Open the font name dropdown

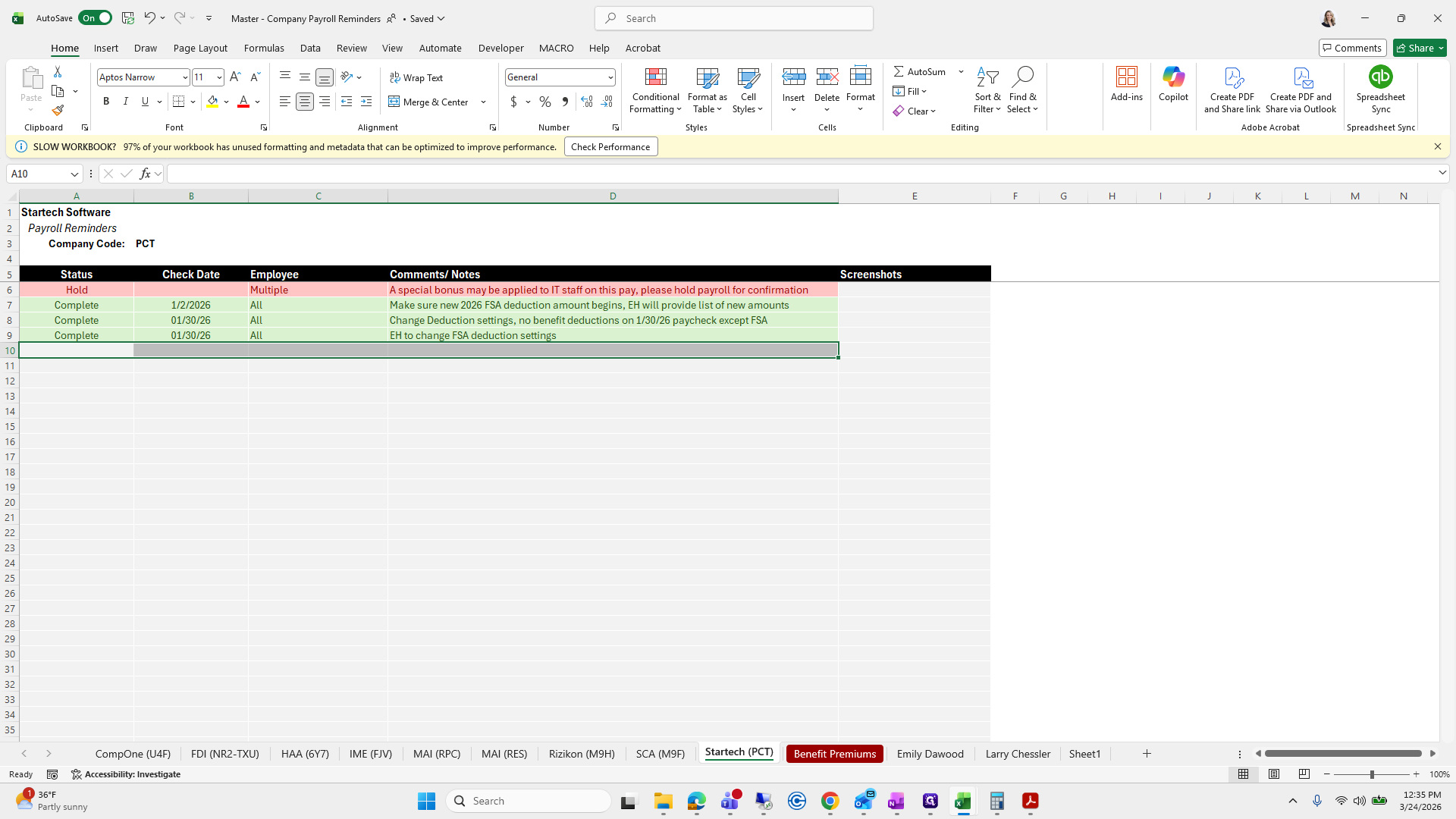click(185, 77)
